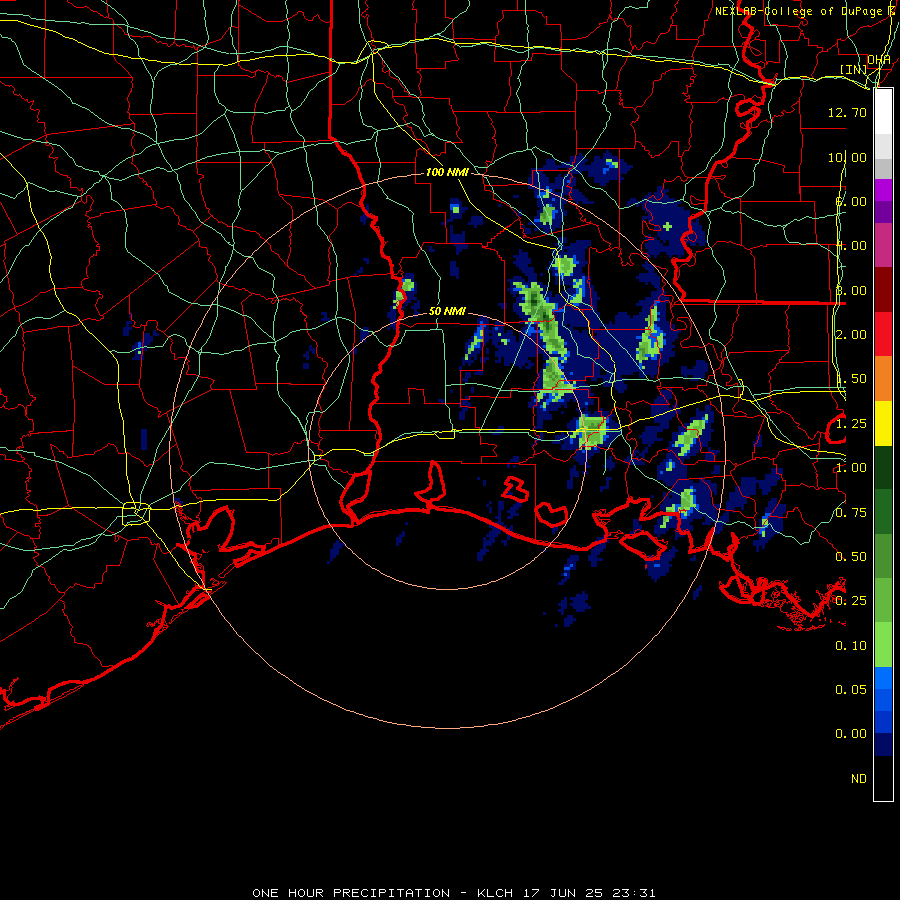Click the "0.50" legend value

tap(851, 557)
